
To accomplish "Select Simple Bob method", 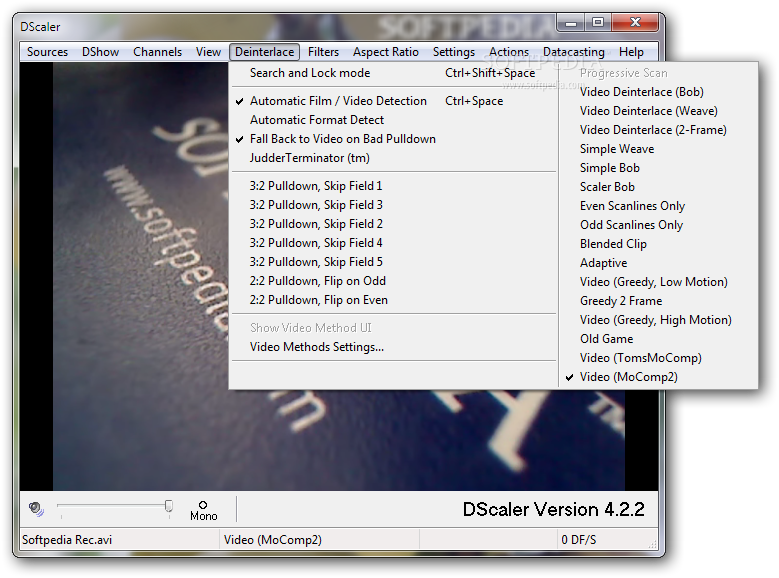I will coord(659,168).
